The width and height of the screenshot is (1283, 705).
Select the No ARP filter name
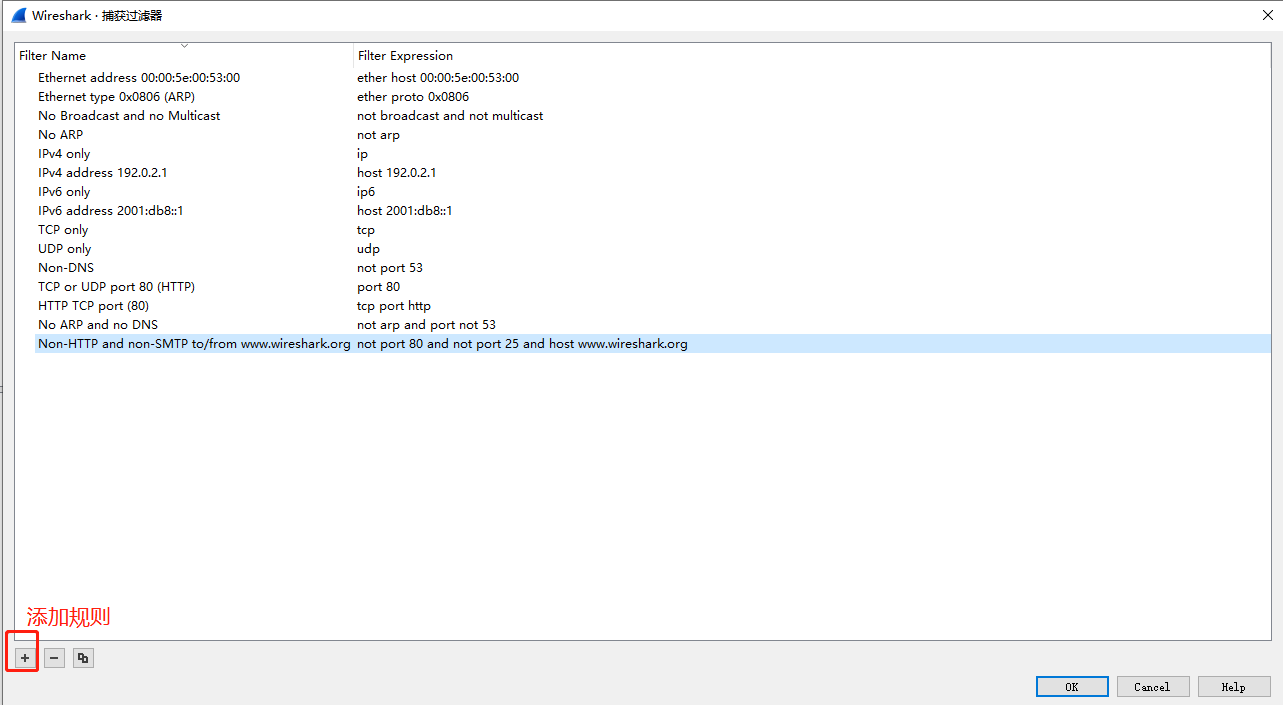click(60, 135)
